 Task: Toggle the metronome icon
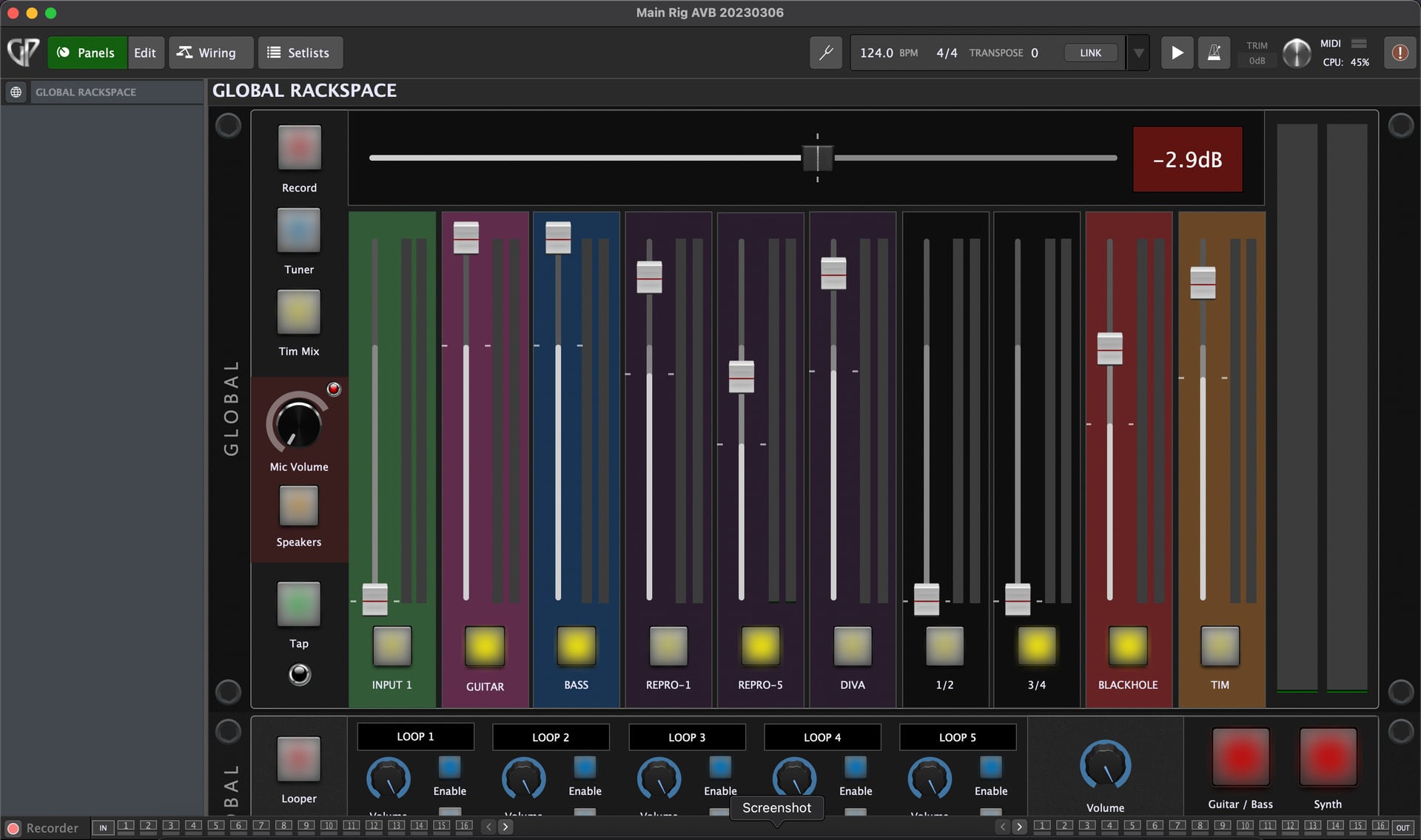click(x=1214, y=53)
